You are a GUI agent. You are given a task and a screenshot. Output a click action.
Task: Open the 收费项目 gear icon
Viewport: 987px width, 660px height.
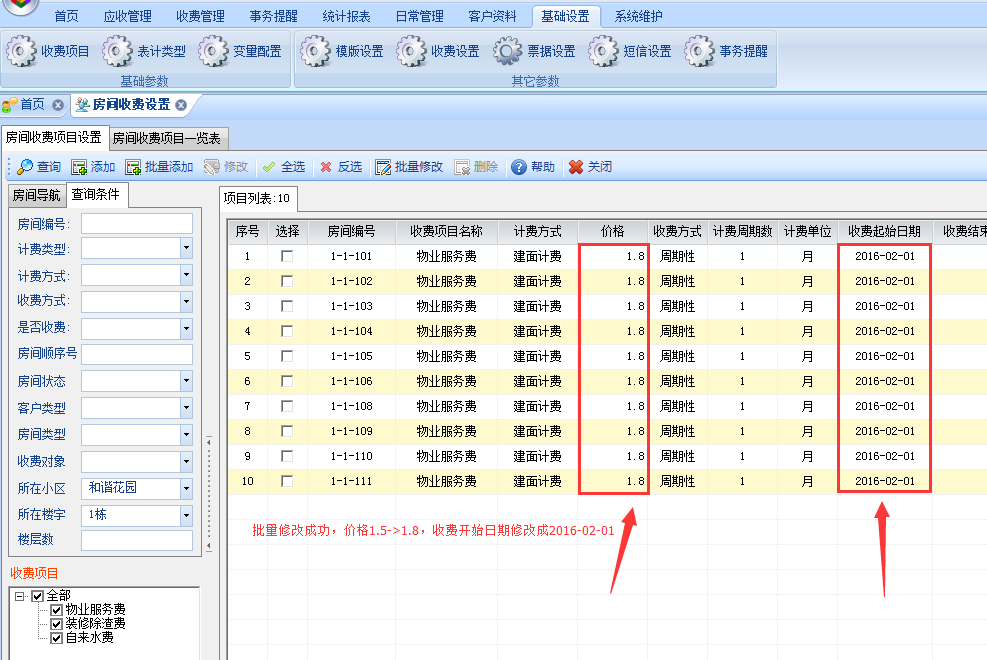point(21,51)
